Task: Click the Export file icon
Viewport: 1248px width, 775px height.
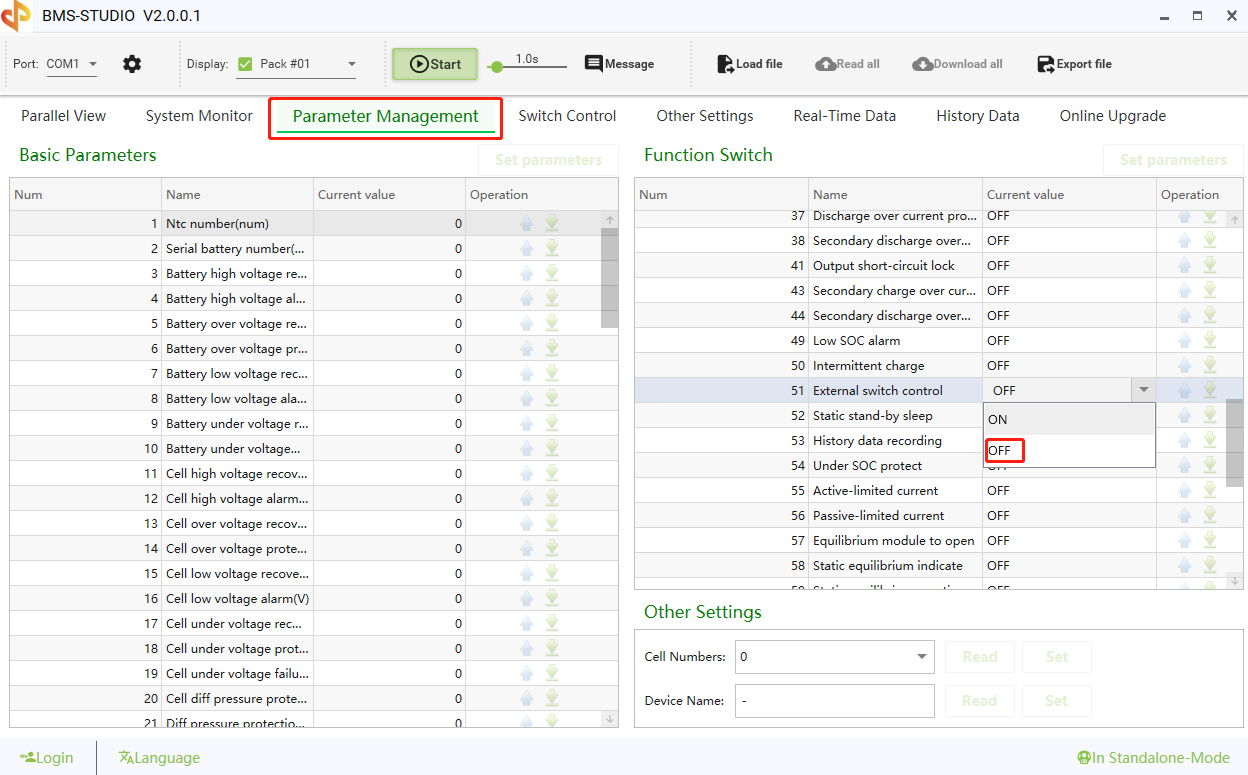Action: click(x=1046, y=64)
